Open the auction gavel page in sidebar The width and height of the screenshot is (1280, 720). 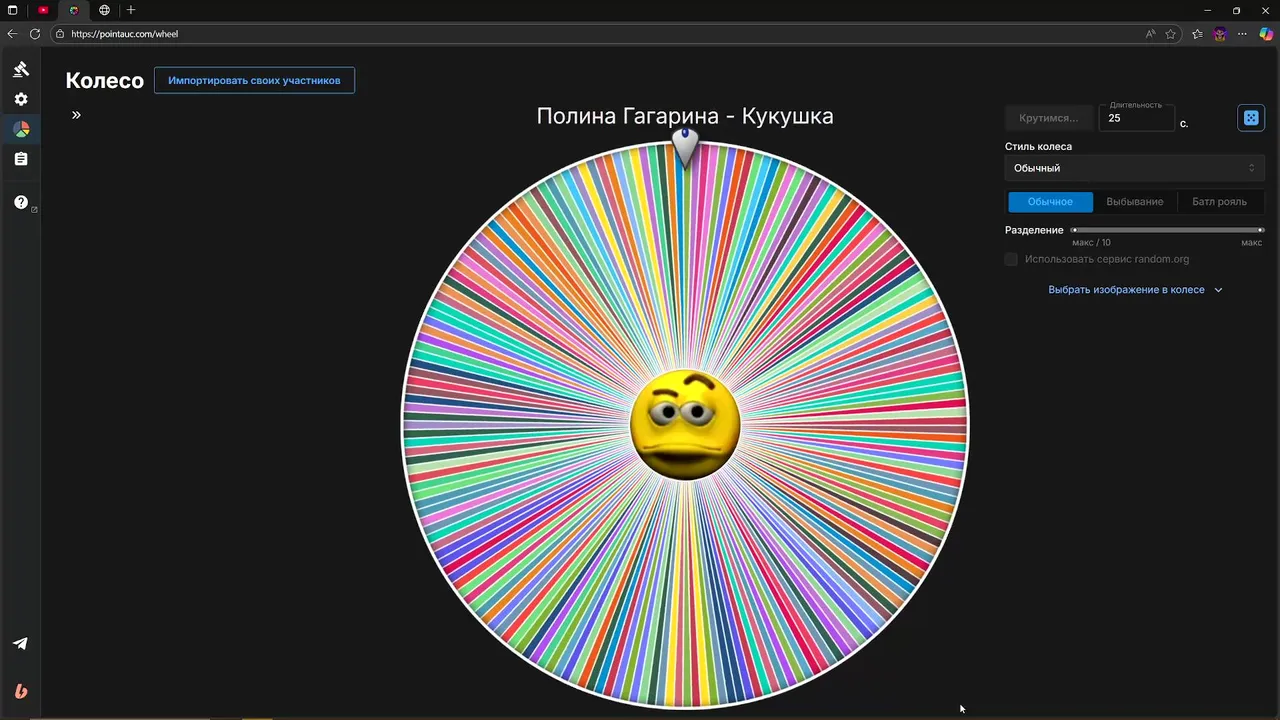[21, 69]
